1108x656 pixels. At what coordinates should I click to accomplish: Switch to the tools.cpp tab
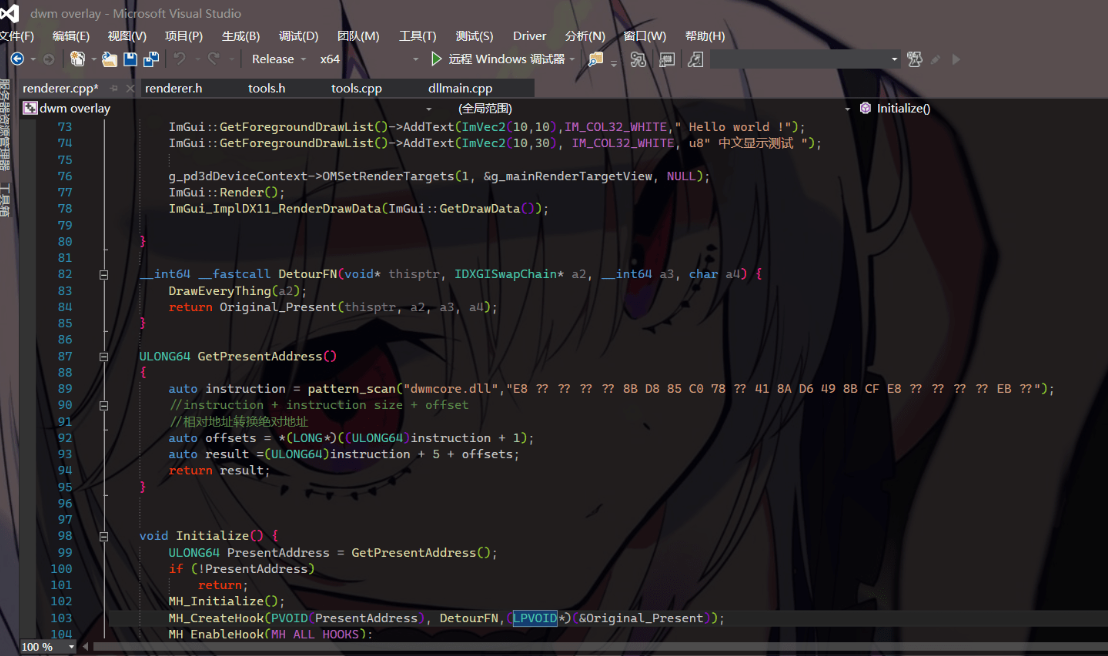(356, 88)
